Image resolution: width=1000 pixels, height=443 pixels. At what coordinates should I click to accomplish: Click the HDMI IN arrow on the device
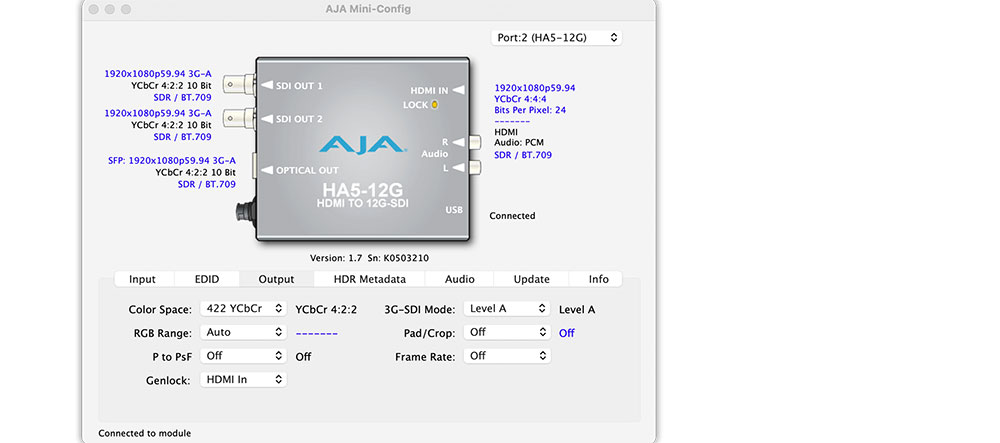459,91
